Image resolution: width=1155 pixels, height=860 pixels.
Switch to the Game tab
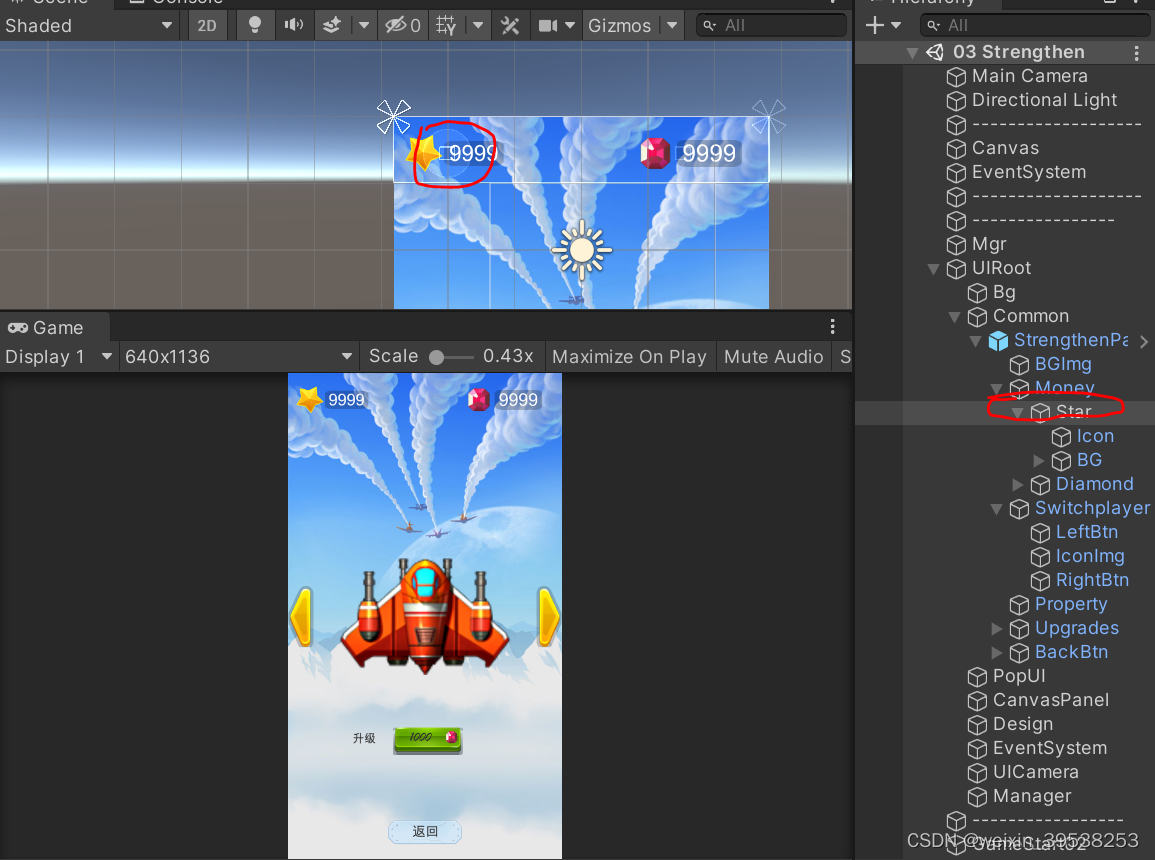pos(55,328)
